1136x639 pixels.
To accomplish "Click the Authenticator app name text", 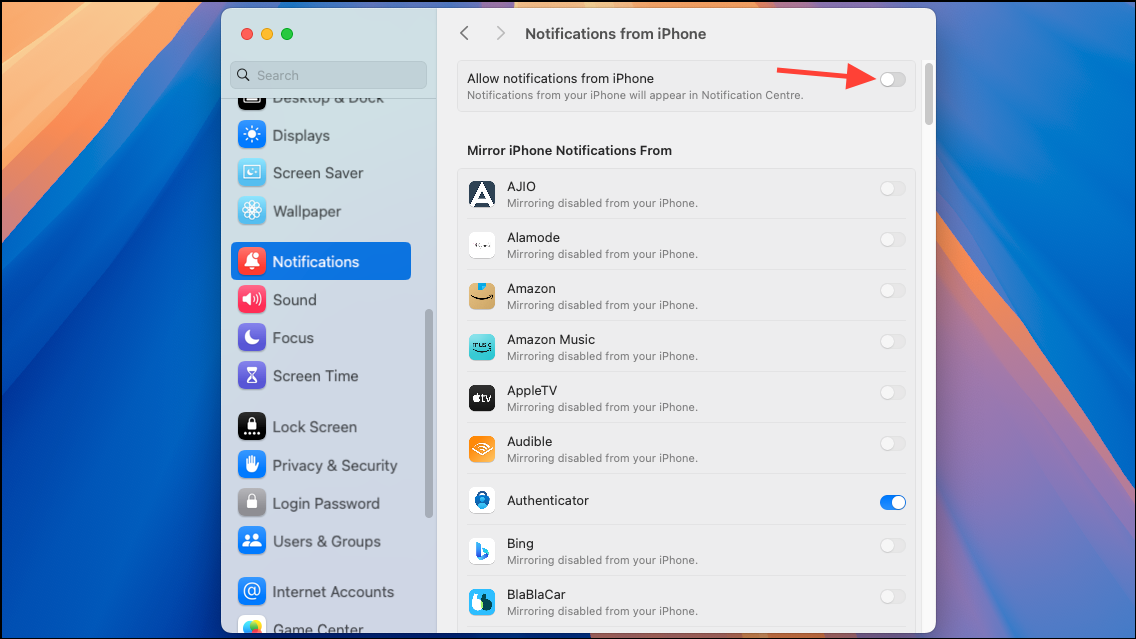I will (548, 500).
